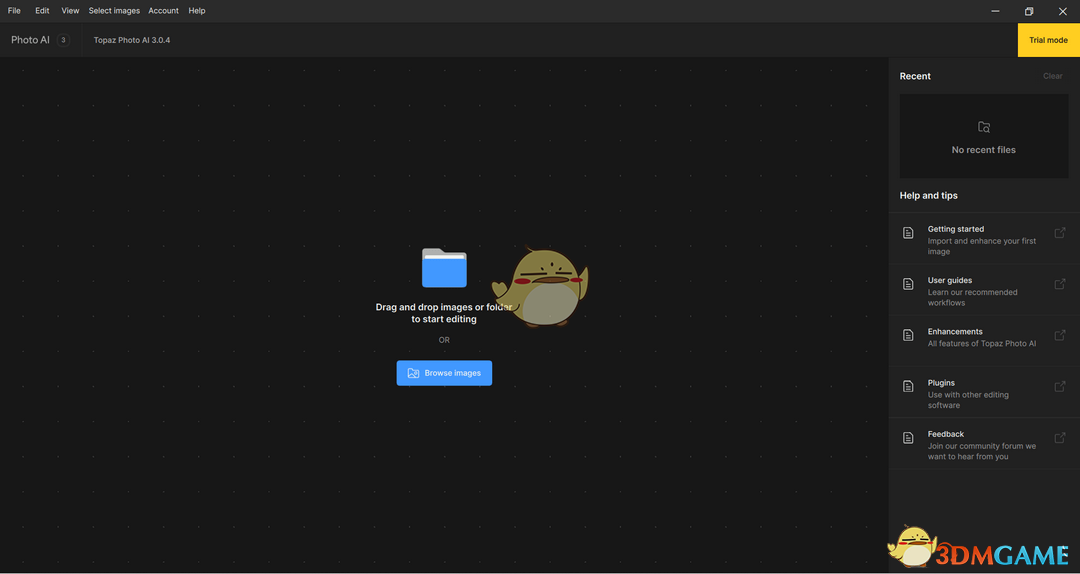Open the Edit menu
The height and width of the screenshot is (574, 1080).
(x=42, y=11)
